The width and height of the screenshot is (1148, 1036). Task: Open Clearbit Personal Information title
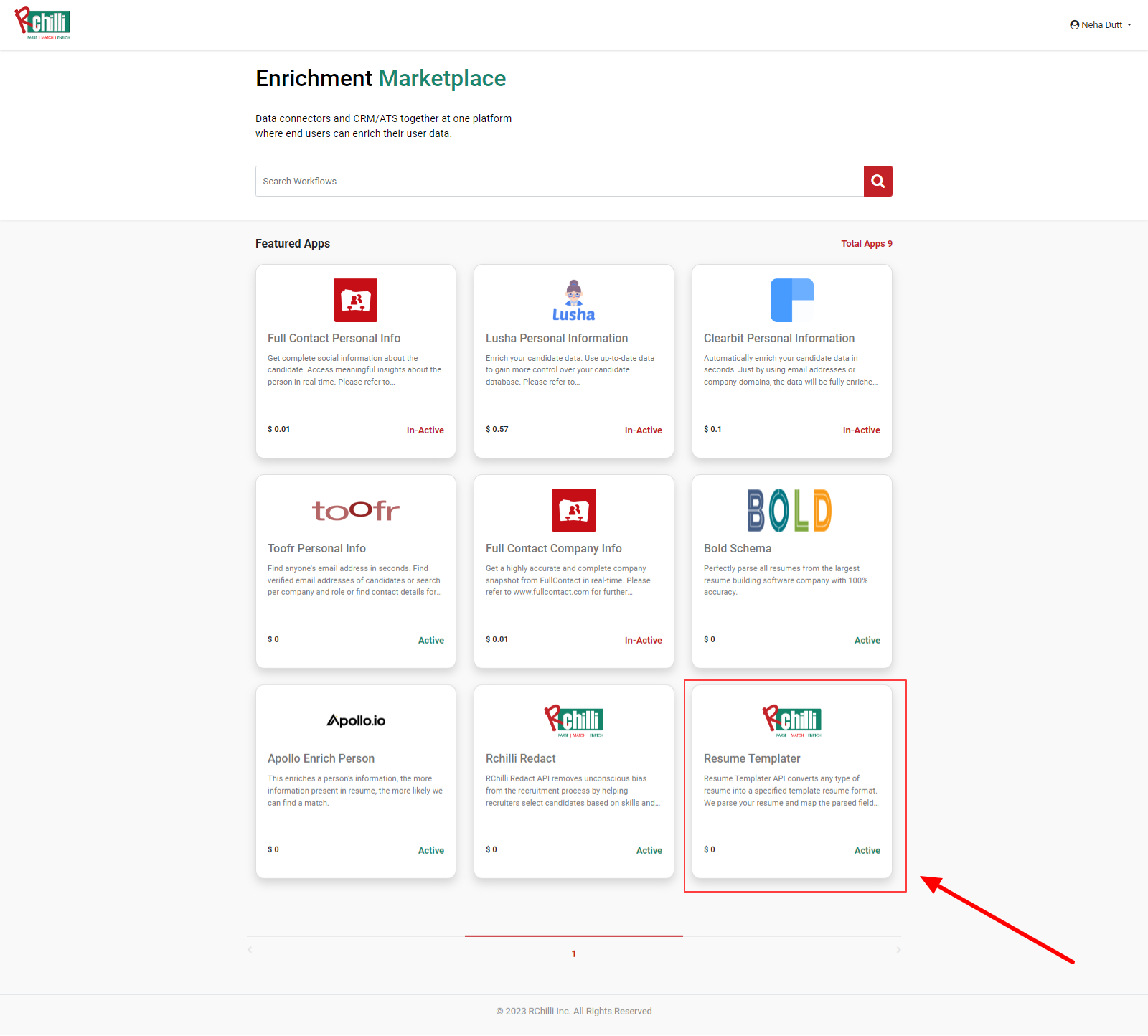click(779, 338)
